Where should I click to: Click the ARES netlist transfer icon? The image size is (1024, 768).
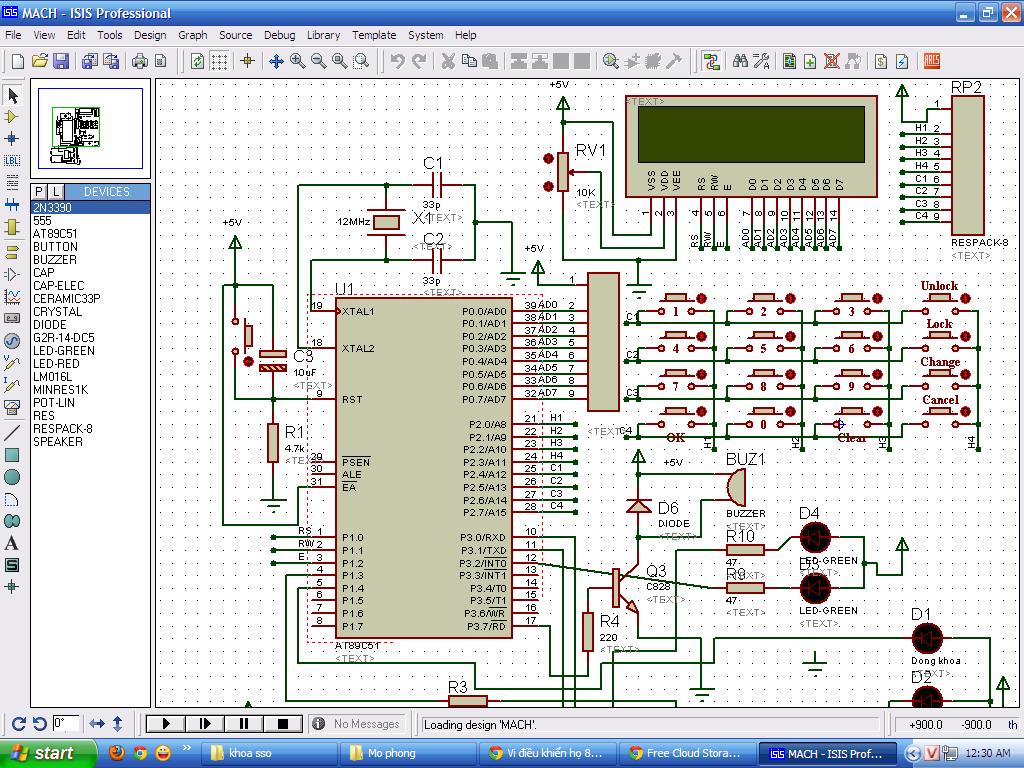(932, 62)
